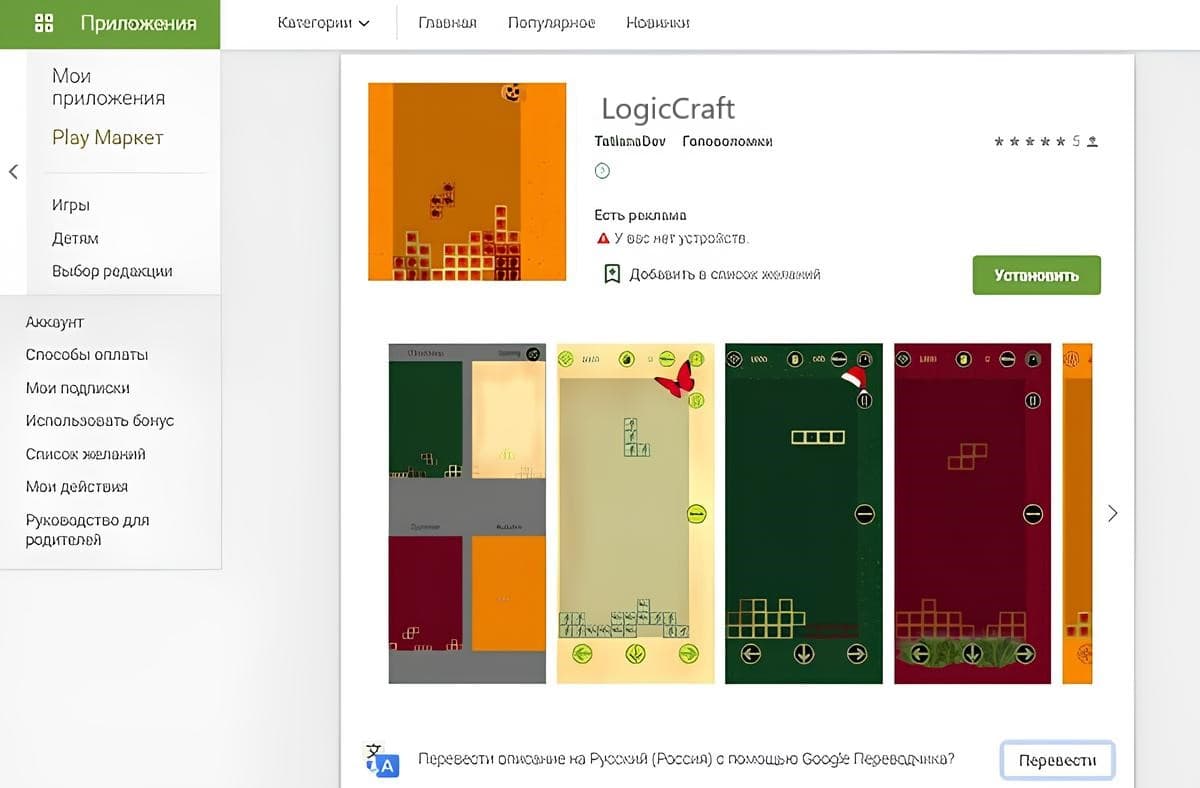Open Мои действия
This screenshot has height=788, width=1200.
77,487
